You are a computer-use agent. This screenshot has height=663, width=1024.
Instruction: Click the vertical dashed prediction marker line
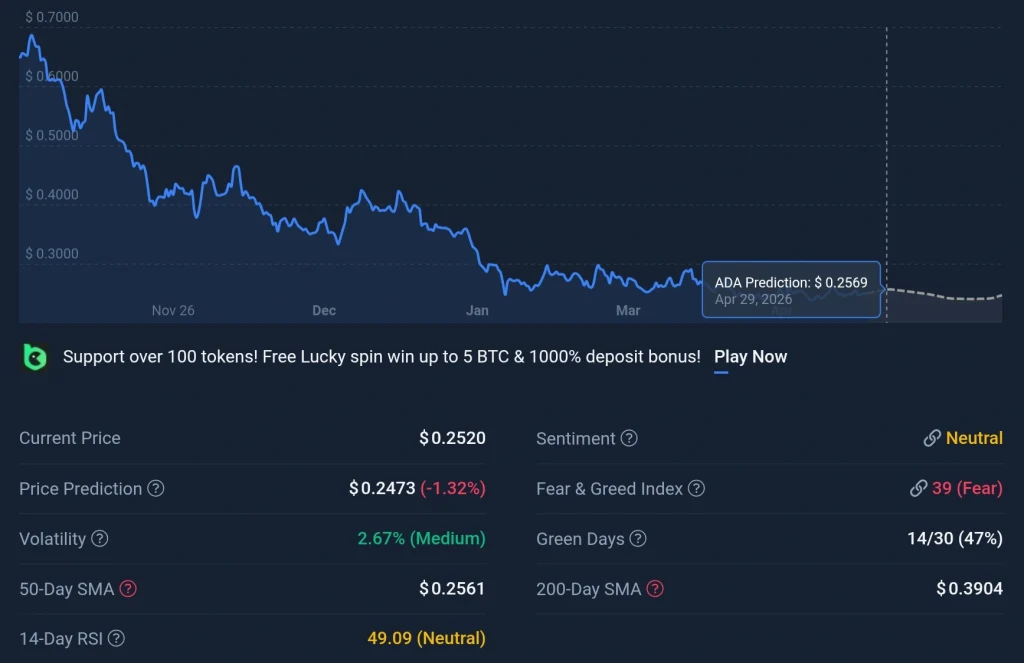[x=886, y=175]
